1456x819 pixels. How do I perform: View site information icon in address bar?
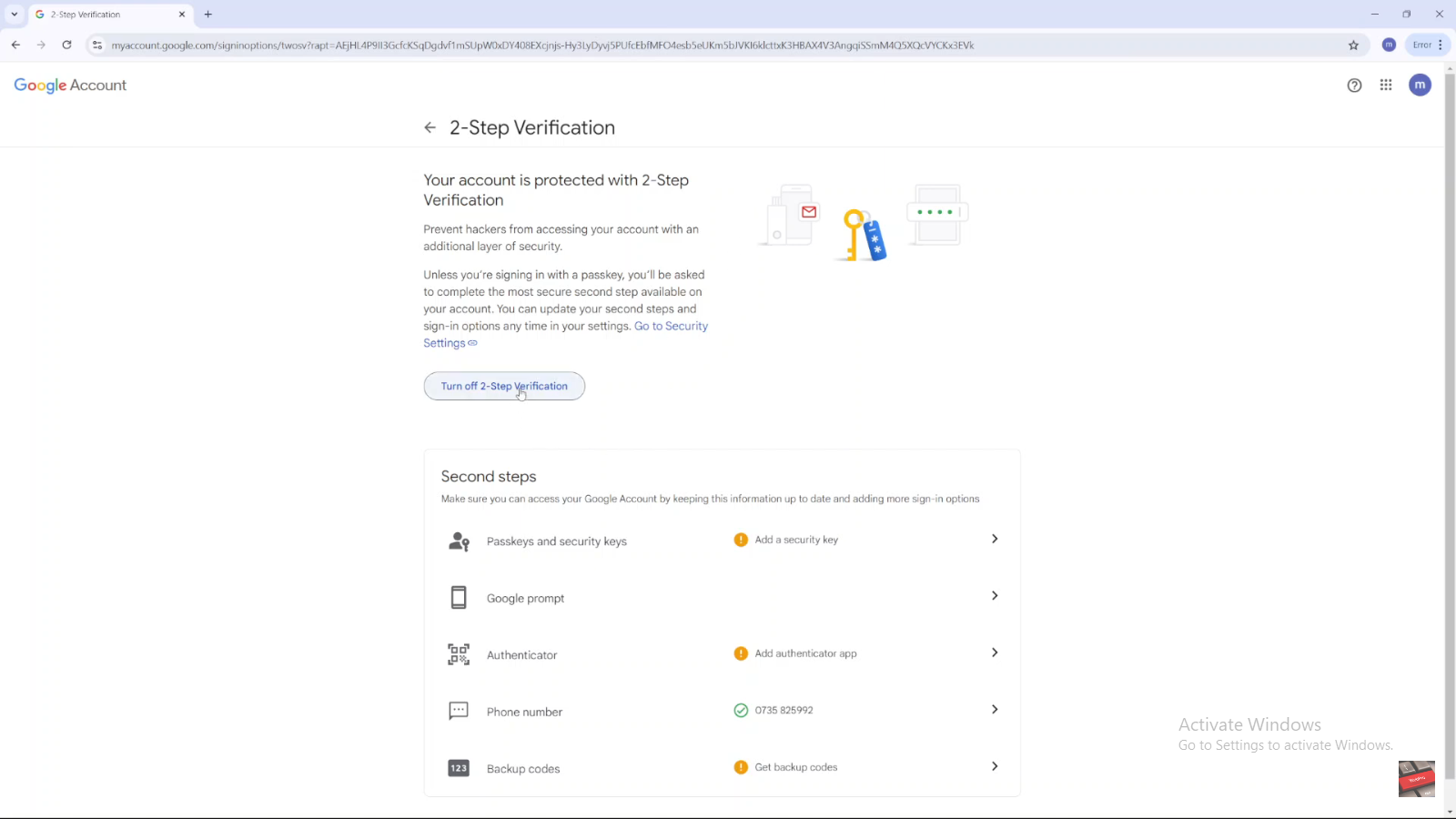pos(97,45)
